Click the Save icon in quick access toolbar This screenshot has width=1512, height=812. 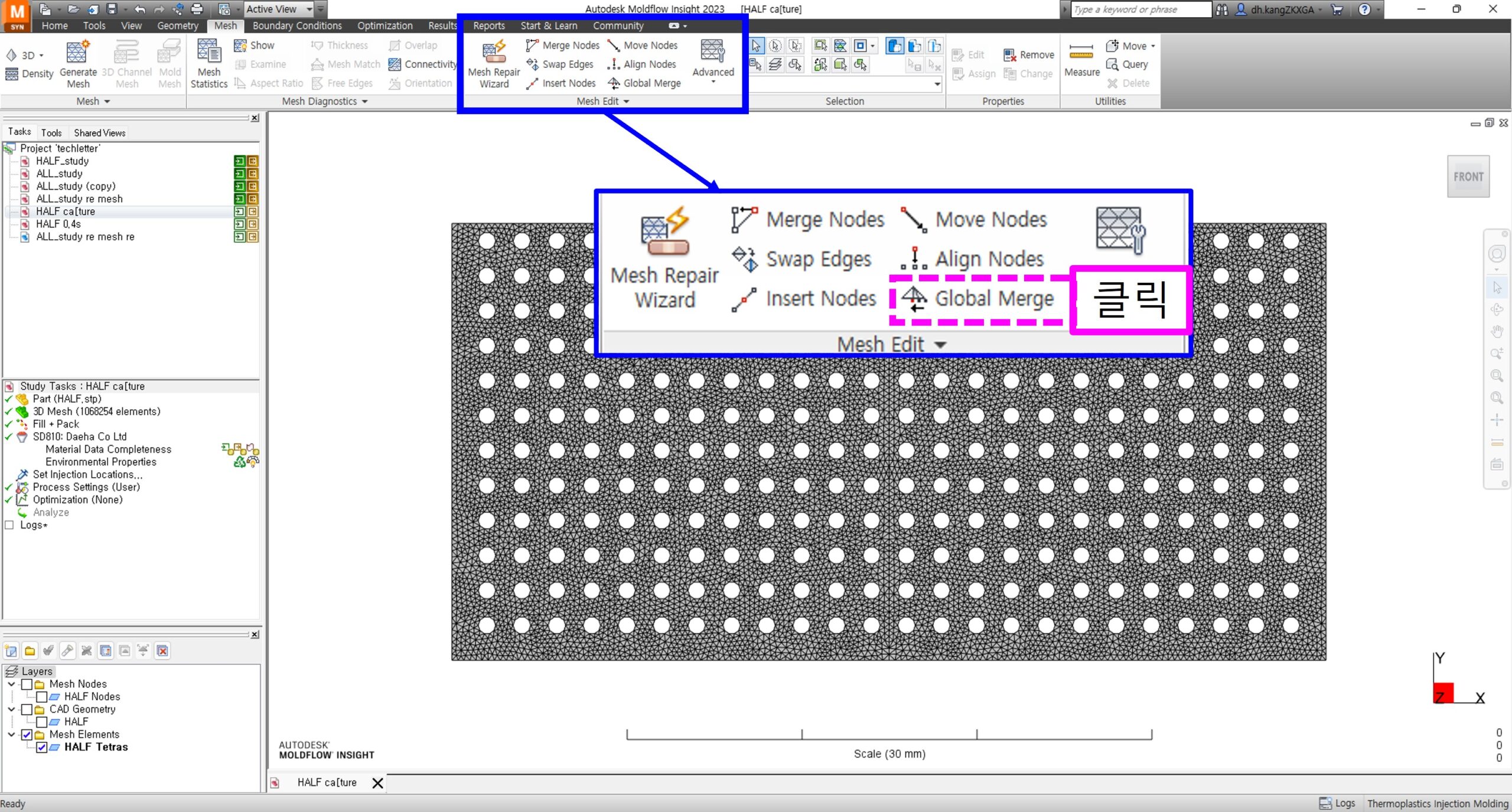111,9
